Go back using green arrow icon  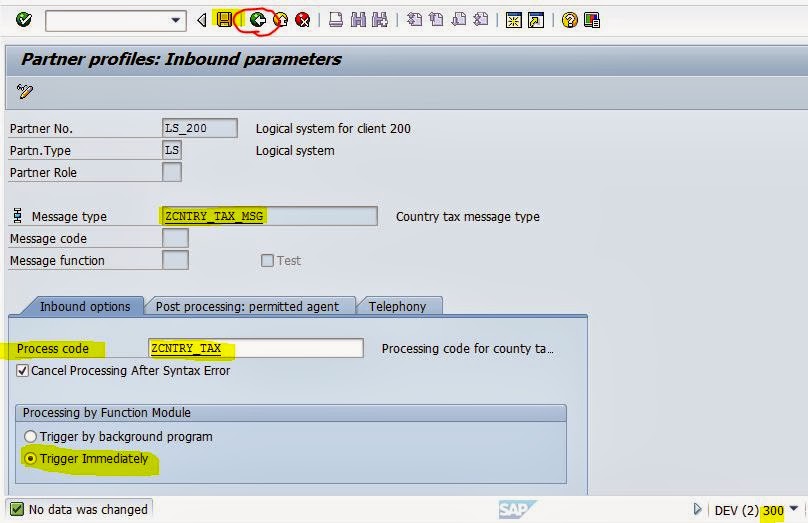(x=258, y=20)
